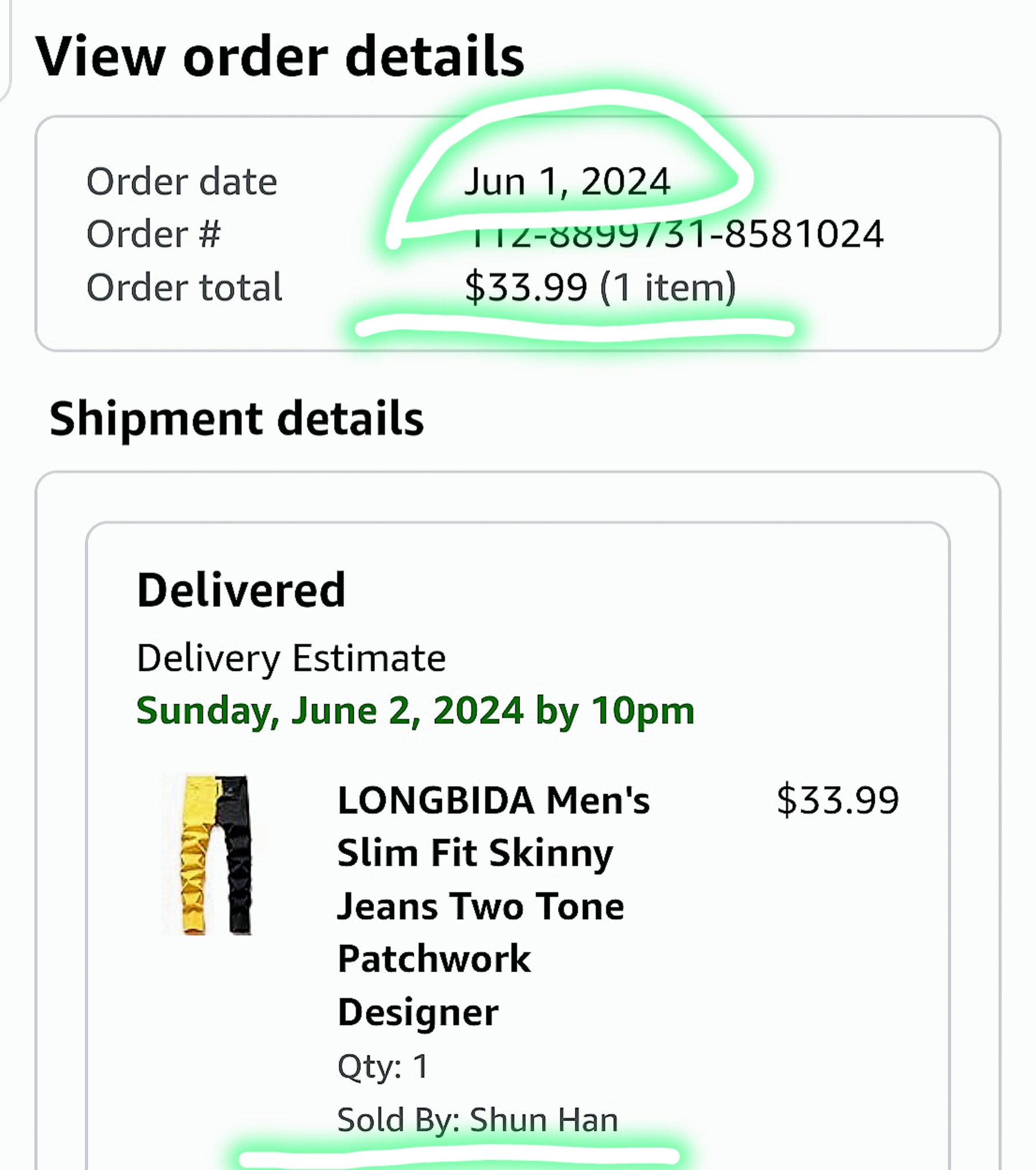Image resolution: width=1036 pixels, height=1170 pixels.
Task: Click the yellow and black jeans thumbnail
Action: click(x=214, y=854)
